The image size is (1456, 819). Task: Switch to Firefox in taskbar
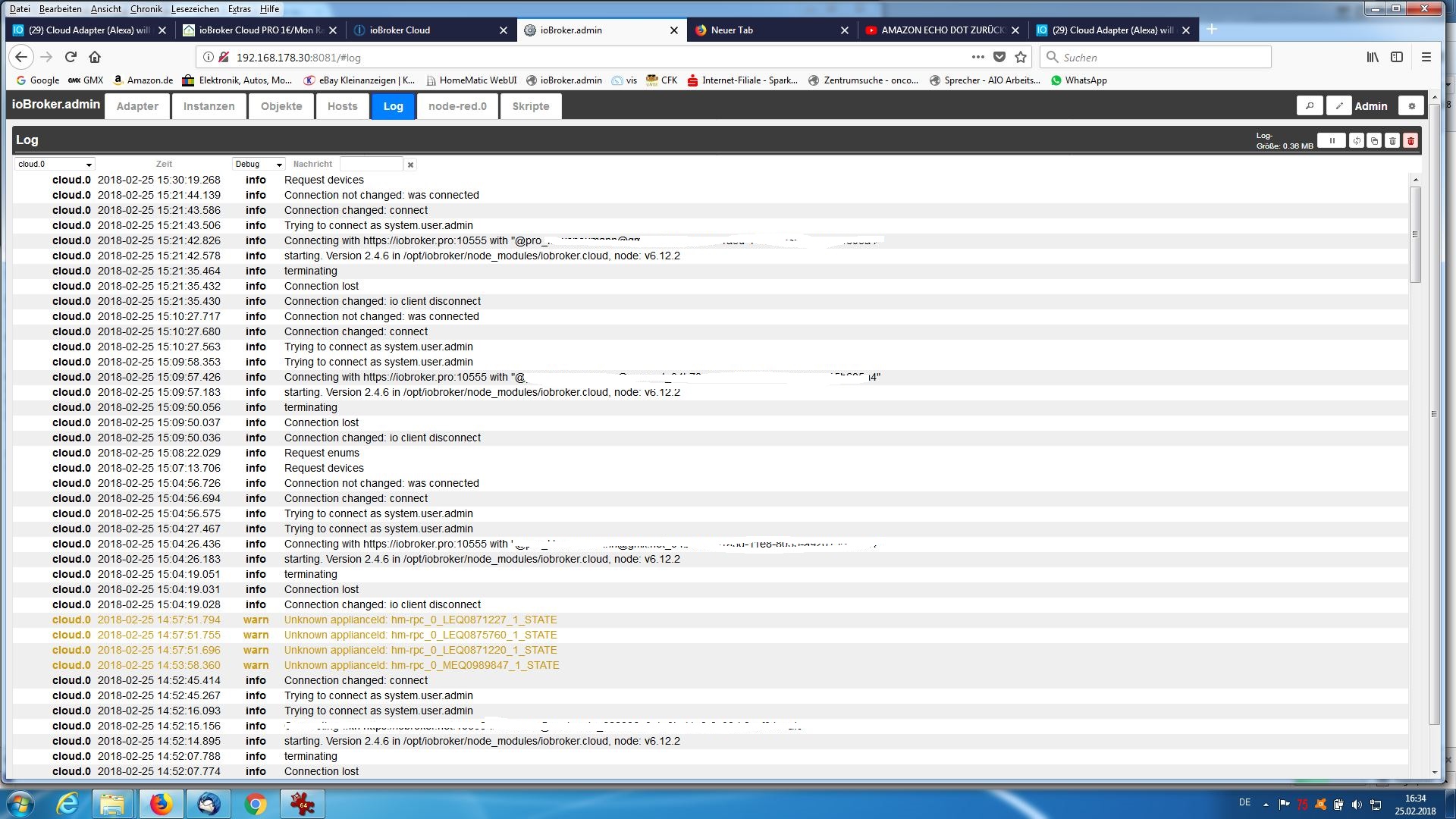coord(160,804)
